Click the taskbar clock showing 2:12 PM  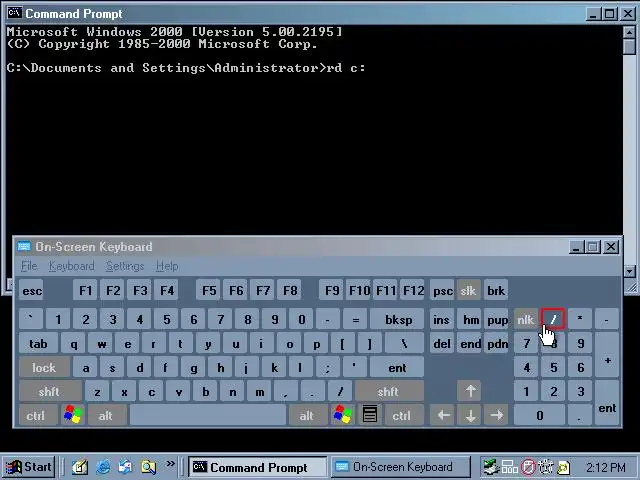(606, 467)
